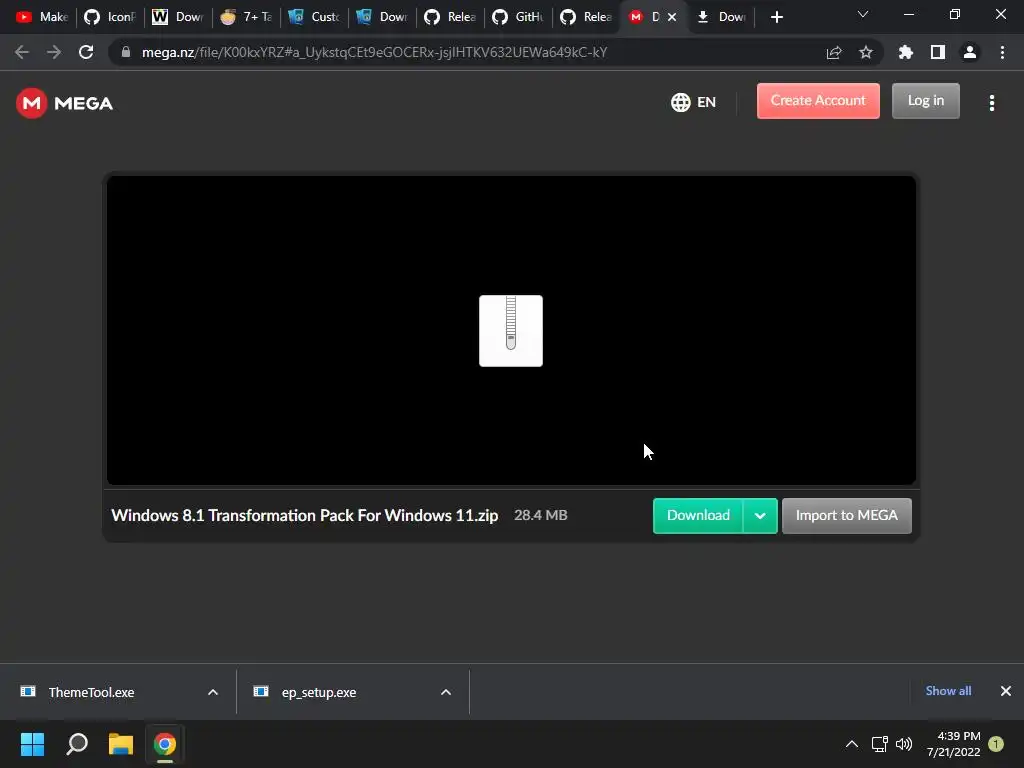Open notification badge in taskbar

[x=996, y=744]
